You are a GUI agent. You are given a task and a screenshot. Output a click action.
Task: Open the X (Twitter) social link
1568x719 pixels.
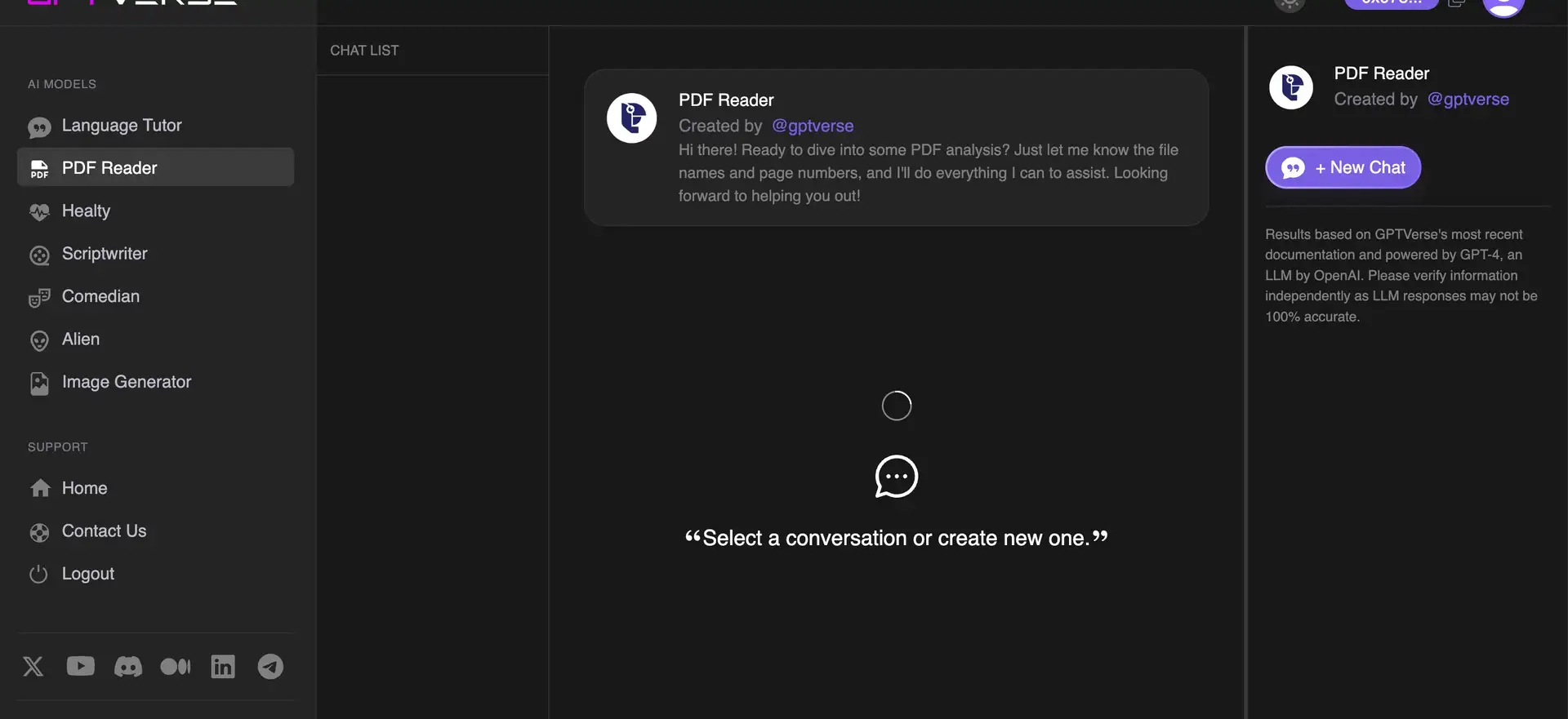pos(33,667)
